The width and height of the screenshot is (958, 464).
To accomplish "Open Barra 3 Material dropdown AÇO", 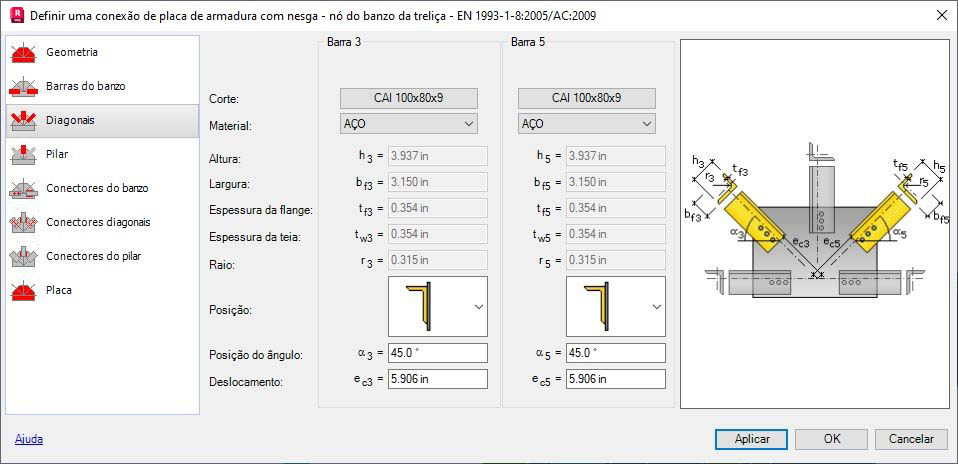I will click(409, 123).
